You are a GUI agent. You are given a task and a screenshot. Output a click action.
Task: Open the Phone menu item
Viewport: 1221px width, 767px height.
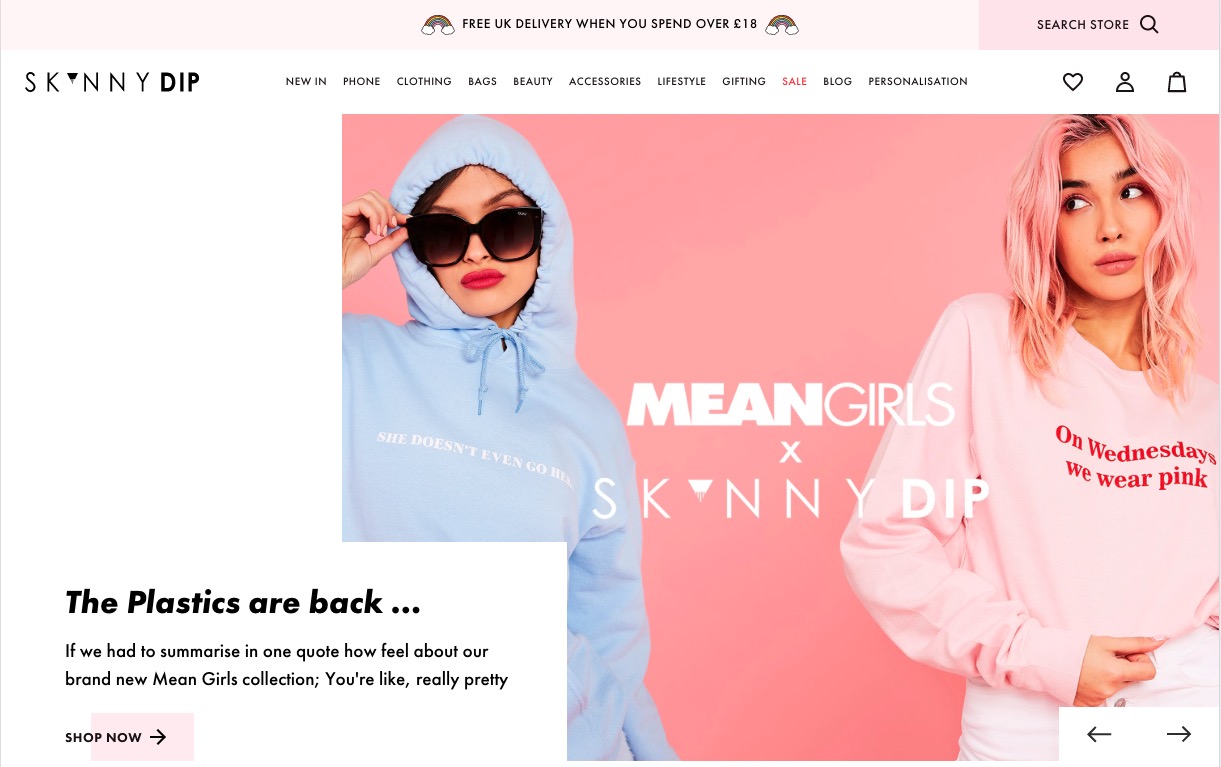coord(361,82)
